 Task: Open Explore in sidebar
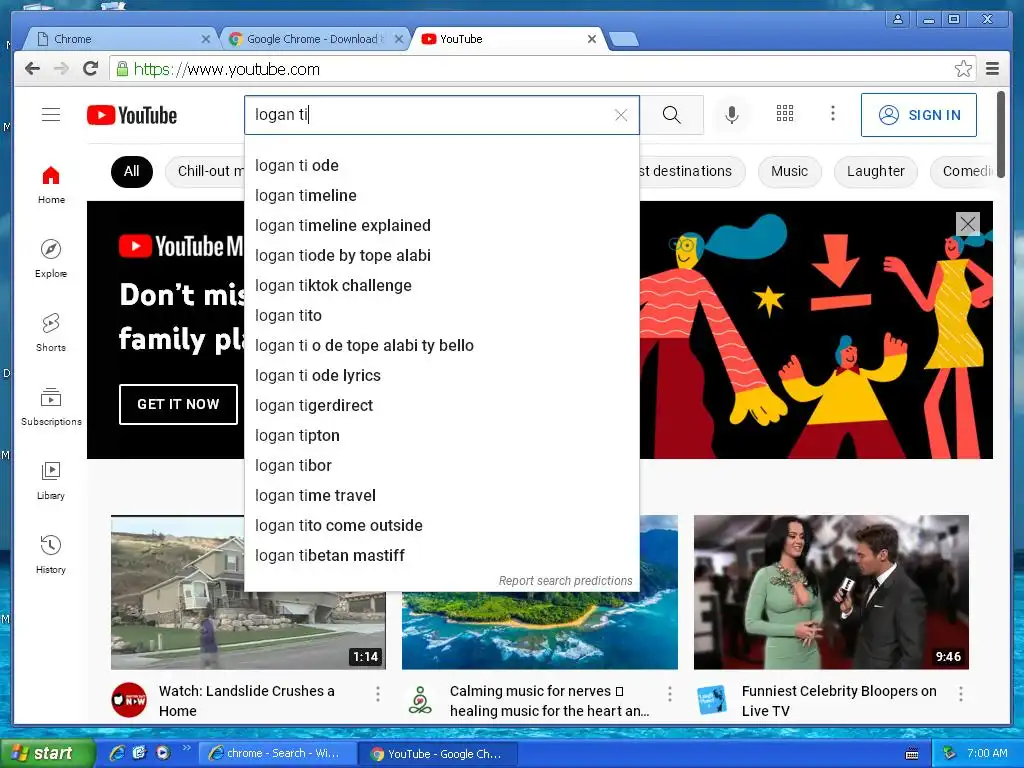pos(51,259)
